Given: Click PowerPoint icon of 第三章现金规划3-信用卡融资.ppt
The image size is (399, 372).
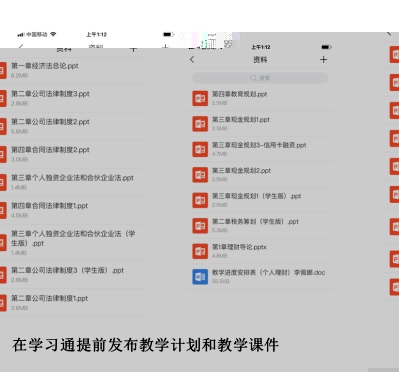Looking at the screenshot, I should click(200, 149).
